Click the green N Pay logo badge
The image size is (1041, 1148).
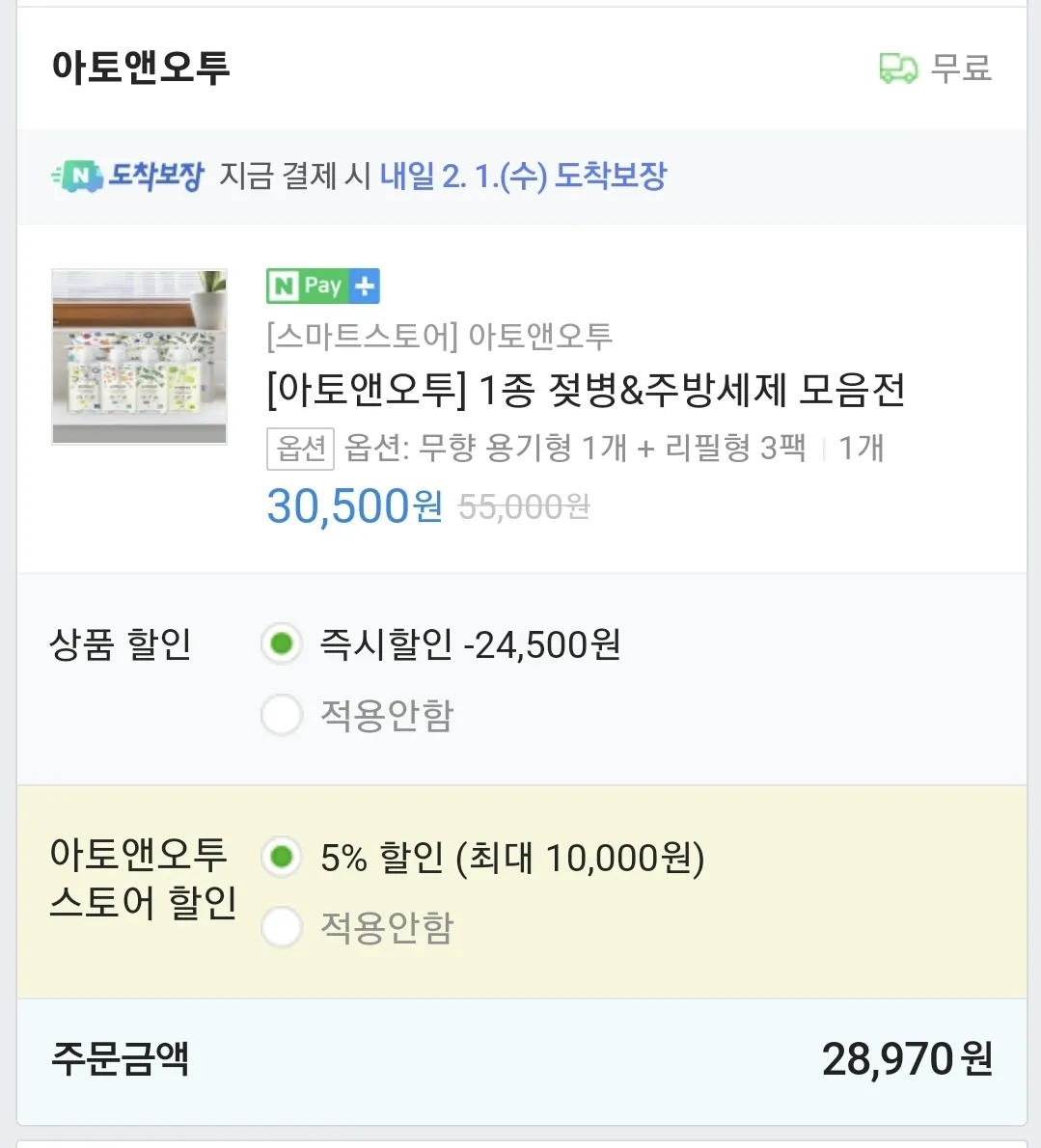pyautogui.click(x=306, y=286)
